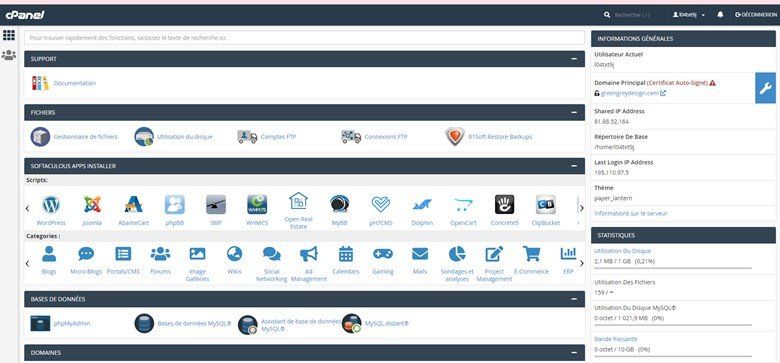Open the Portals/CMS category
Image resolution: width=780 pixels, height=363 pixels.
pos(123,254)
